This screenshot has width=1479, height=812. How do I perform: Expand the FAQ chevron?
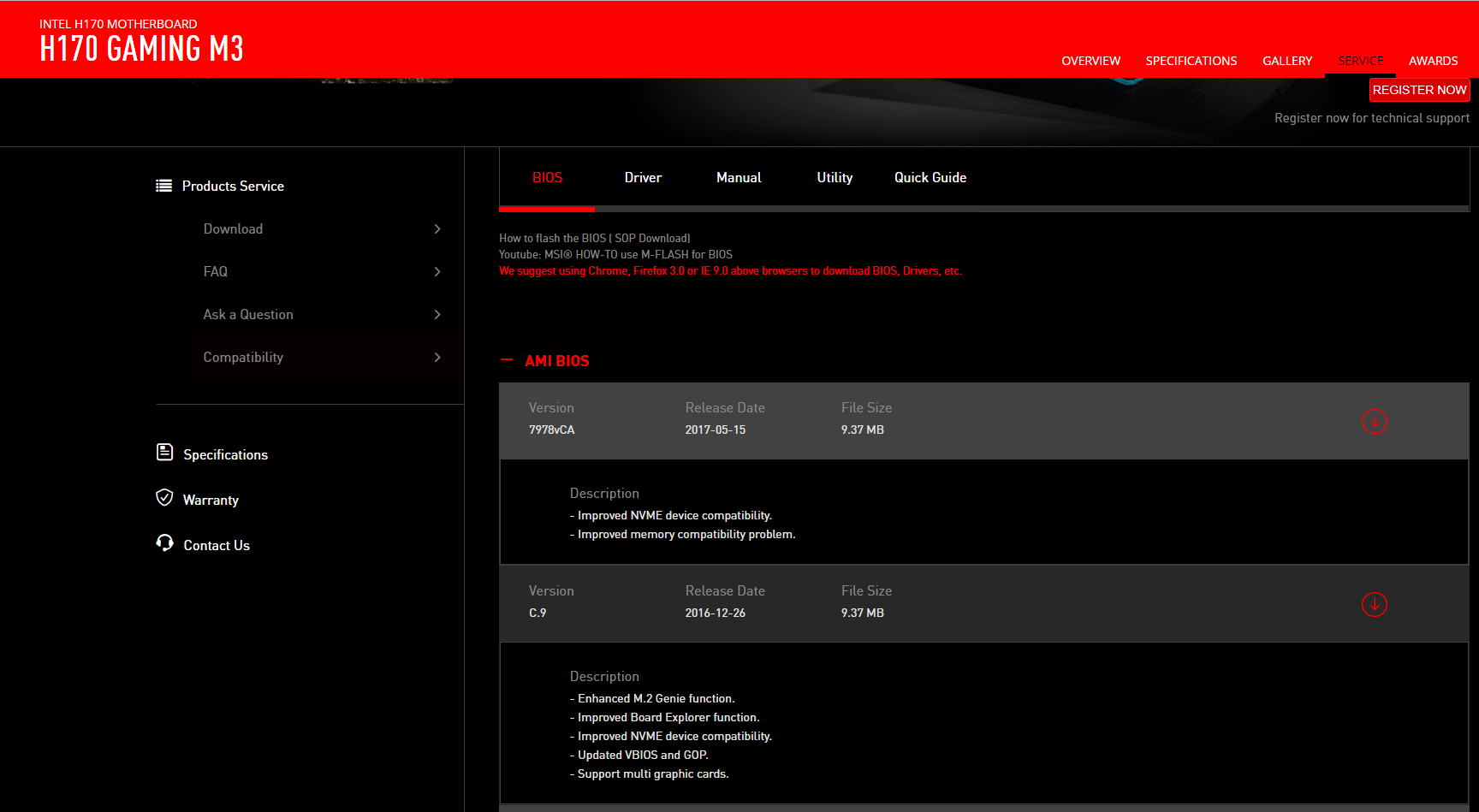point(437,271)
